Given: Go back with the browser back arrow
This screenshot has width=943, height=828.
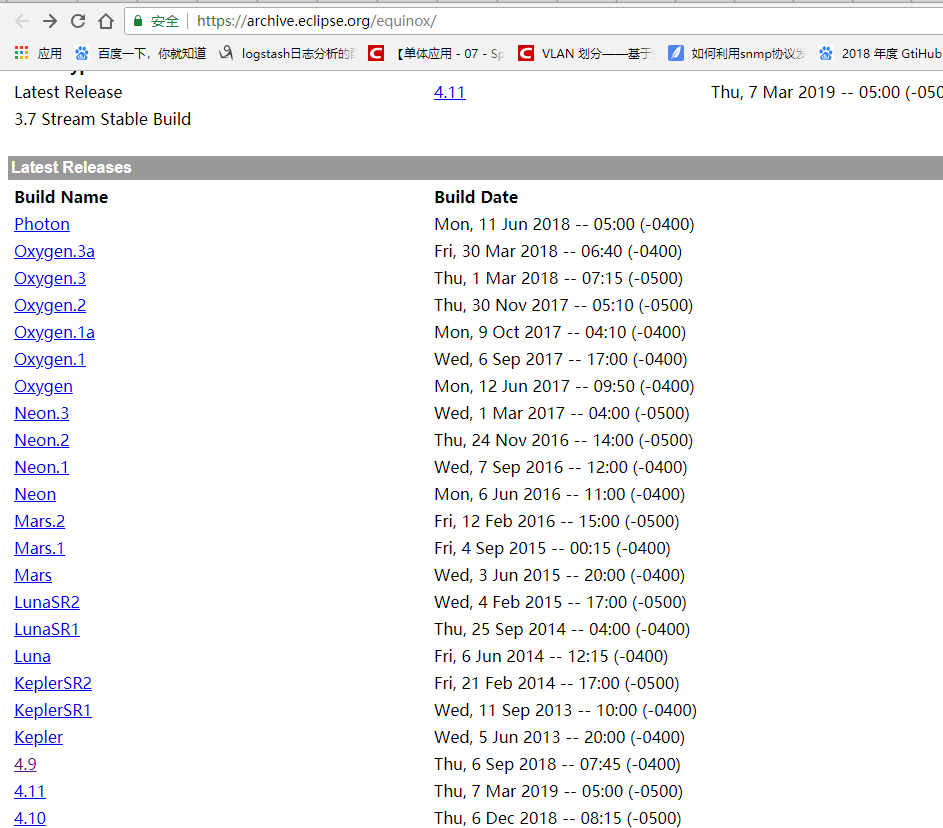Looking at the screenshot, I should tap(22, 22).
